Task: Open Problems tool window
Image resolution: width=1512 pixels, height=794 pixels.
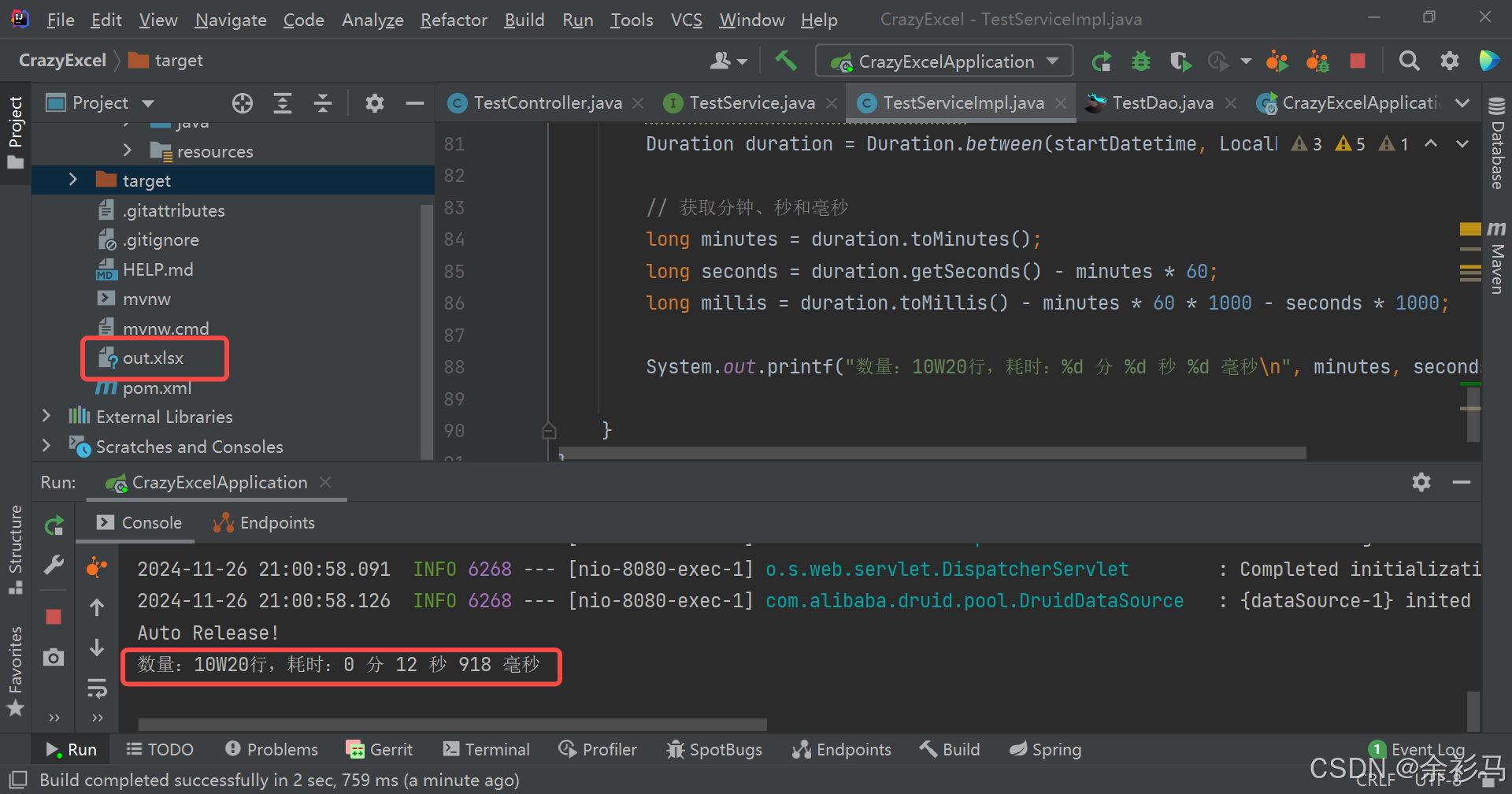Action: [272, 749]
